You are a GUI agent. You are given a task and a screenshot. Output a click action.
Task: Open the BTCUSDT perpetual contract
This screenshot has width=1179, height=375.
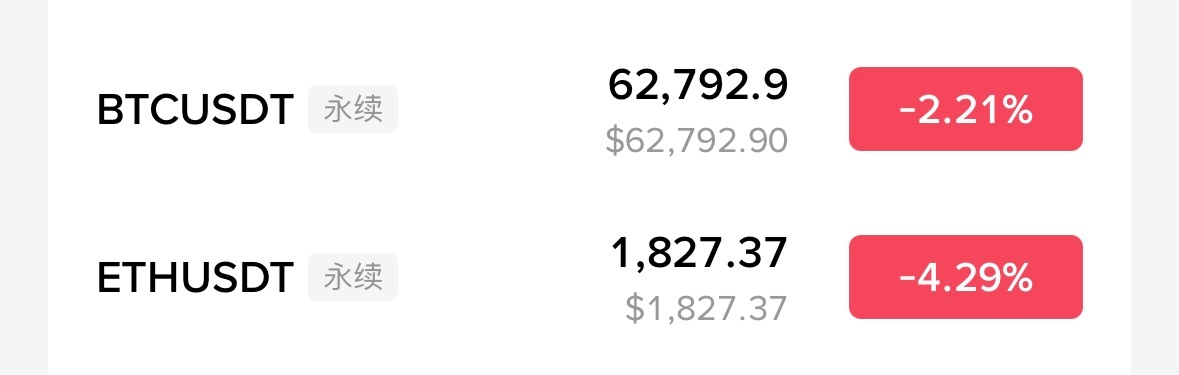tap(590, 110)
